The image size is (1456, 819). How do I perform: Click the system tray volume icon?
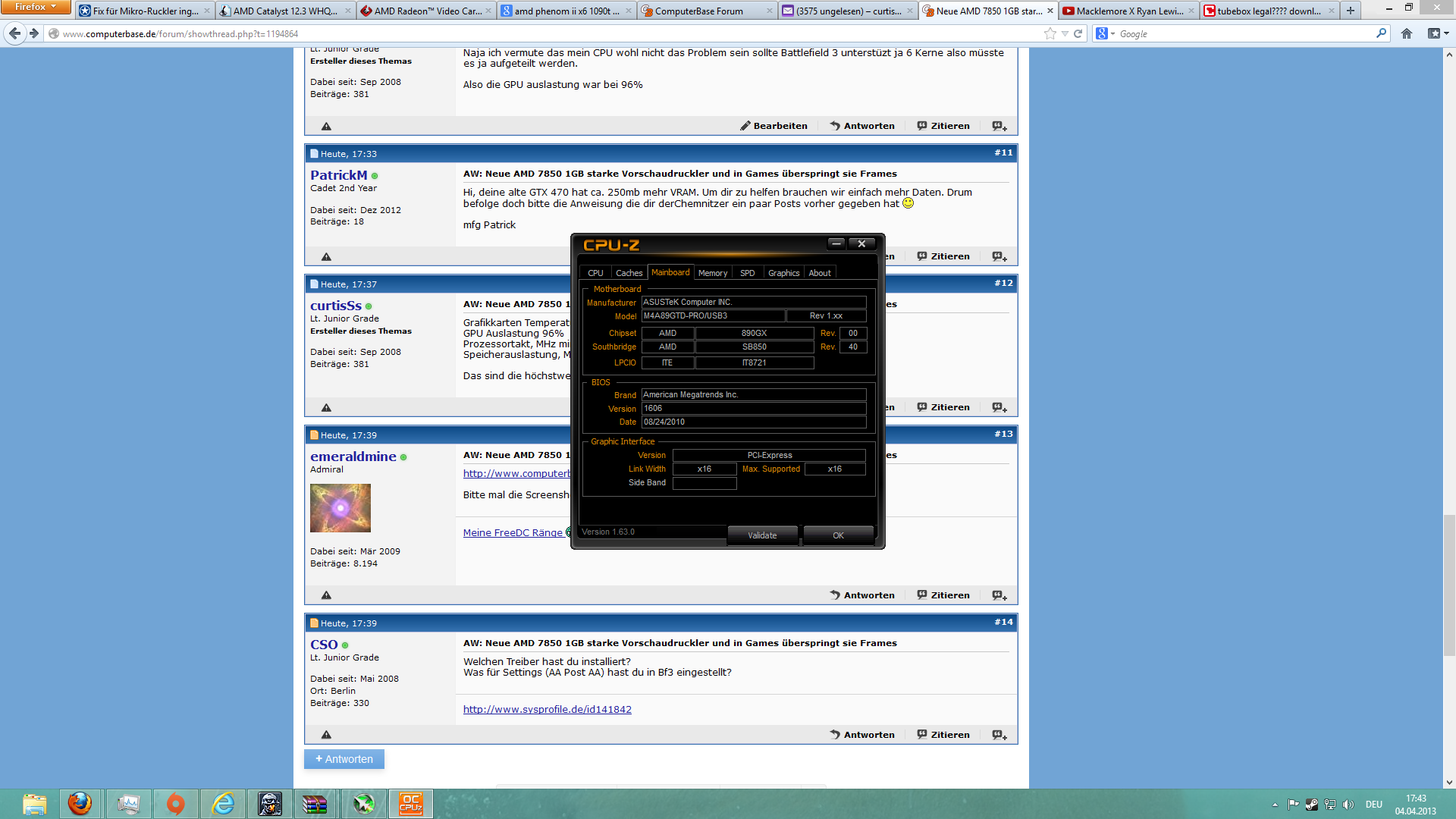1348,805
